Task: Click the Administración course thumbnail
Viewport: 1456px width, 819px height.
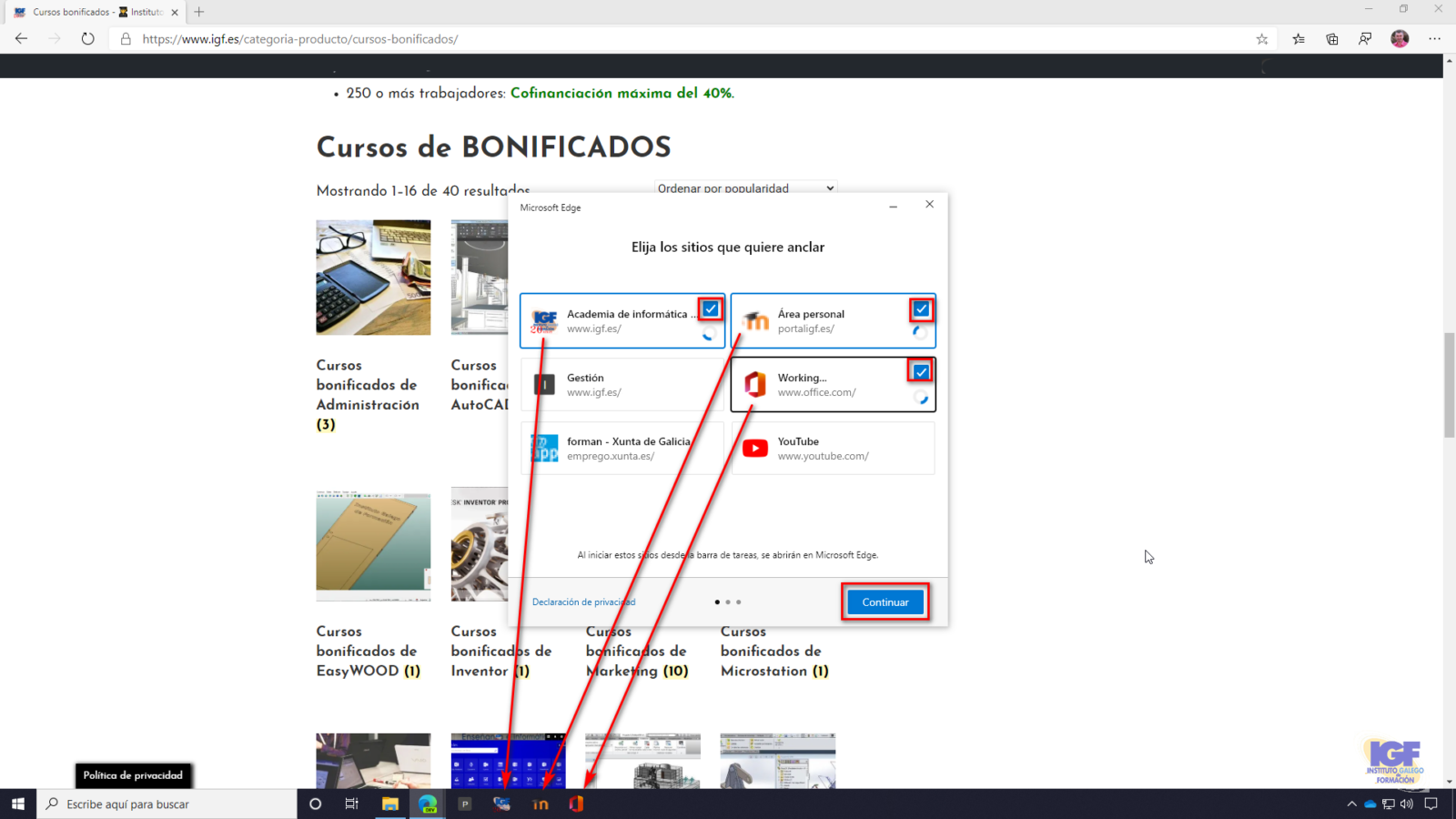Action: 373,278
